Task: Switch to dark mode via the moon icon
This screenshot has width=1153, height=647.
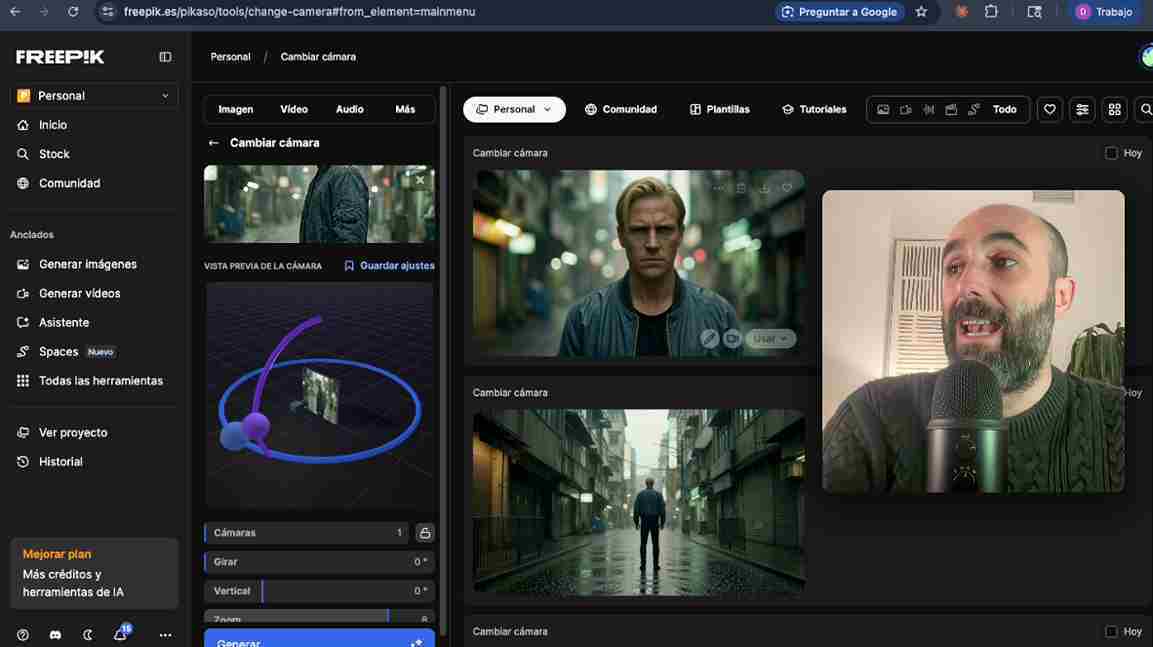Action: (87, 635)
